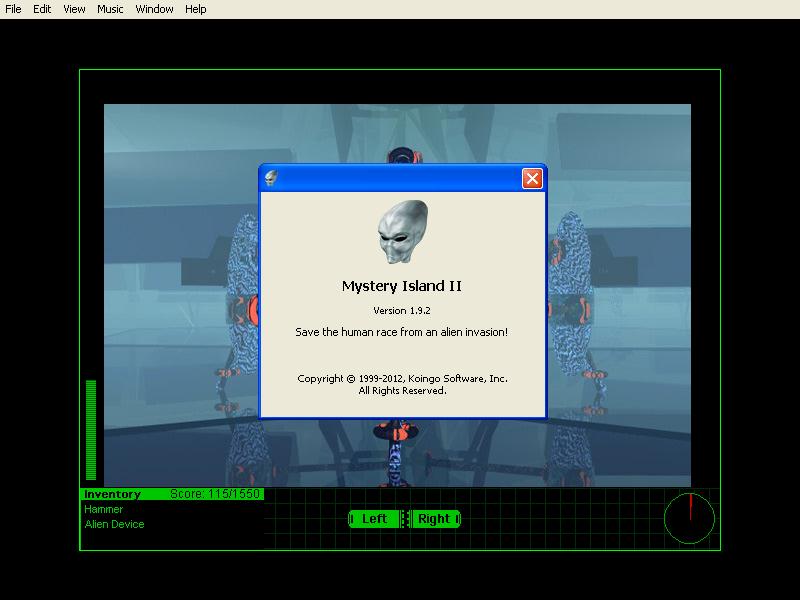Select the Hammer in the inventory
Image resolution: width=800 pixels, height=600 pixels.
tap(103, 508)
